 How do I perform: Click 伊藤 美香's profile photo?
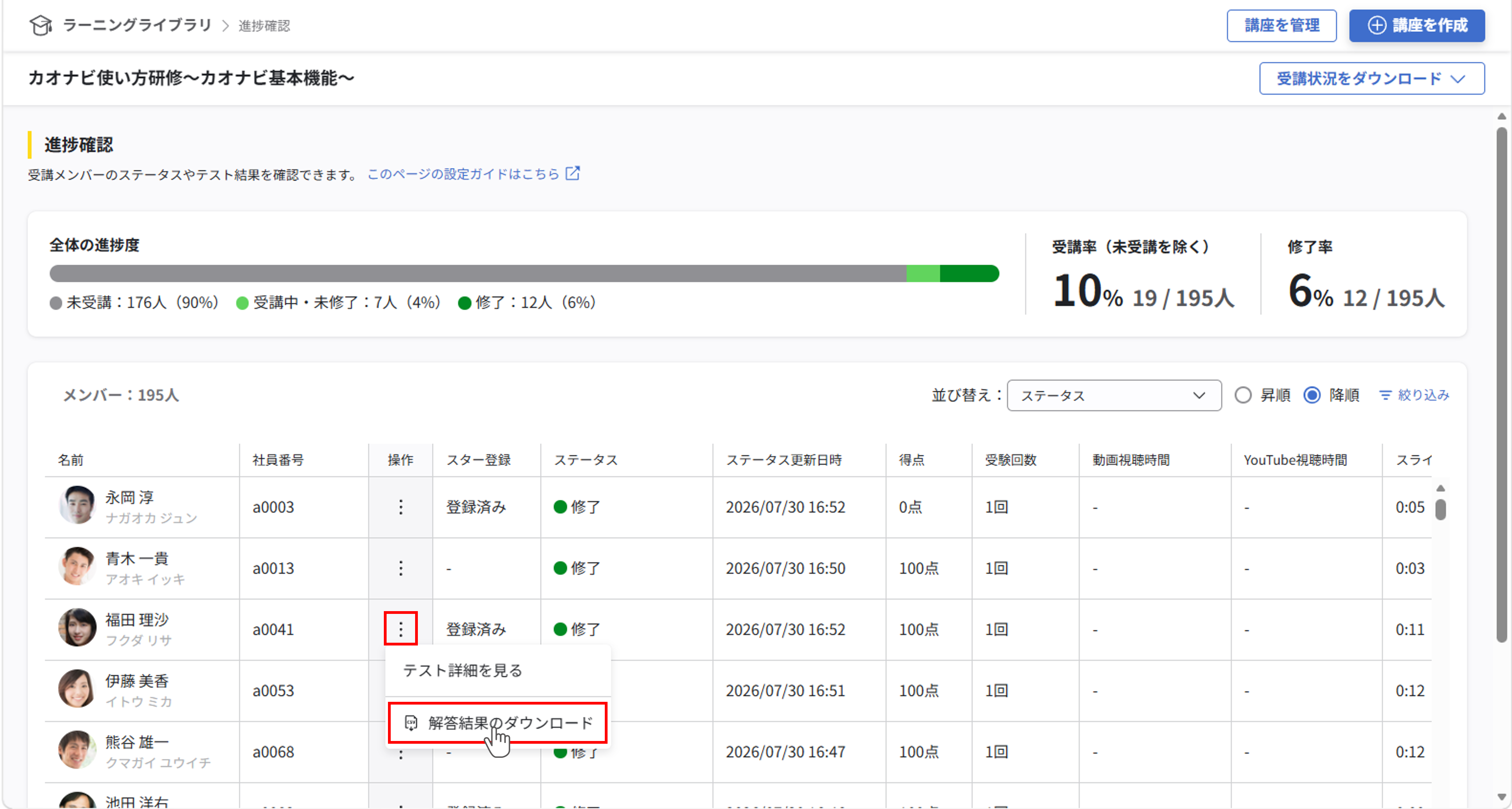(77, 688)
